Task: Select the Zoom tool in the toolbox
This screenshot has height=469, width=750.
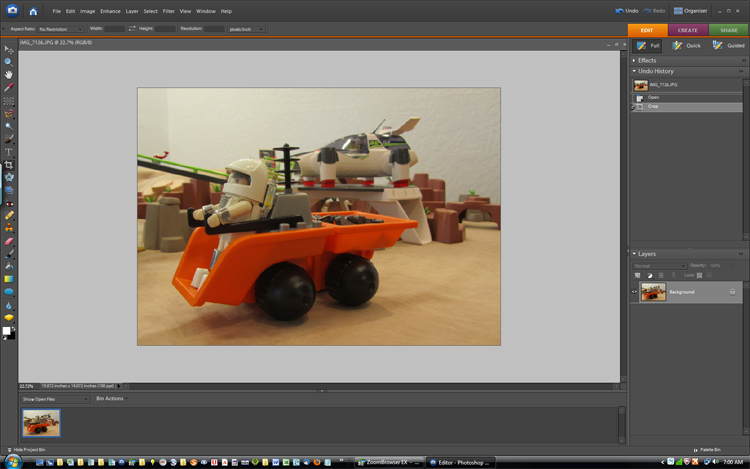Action: (x=9, y=62)
